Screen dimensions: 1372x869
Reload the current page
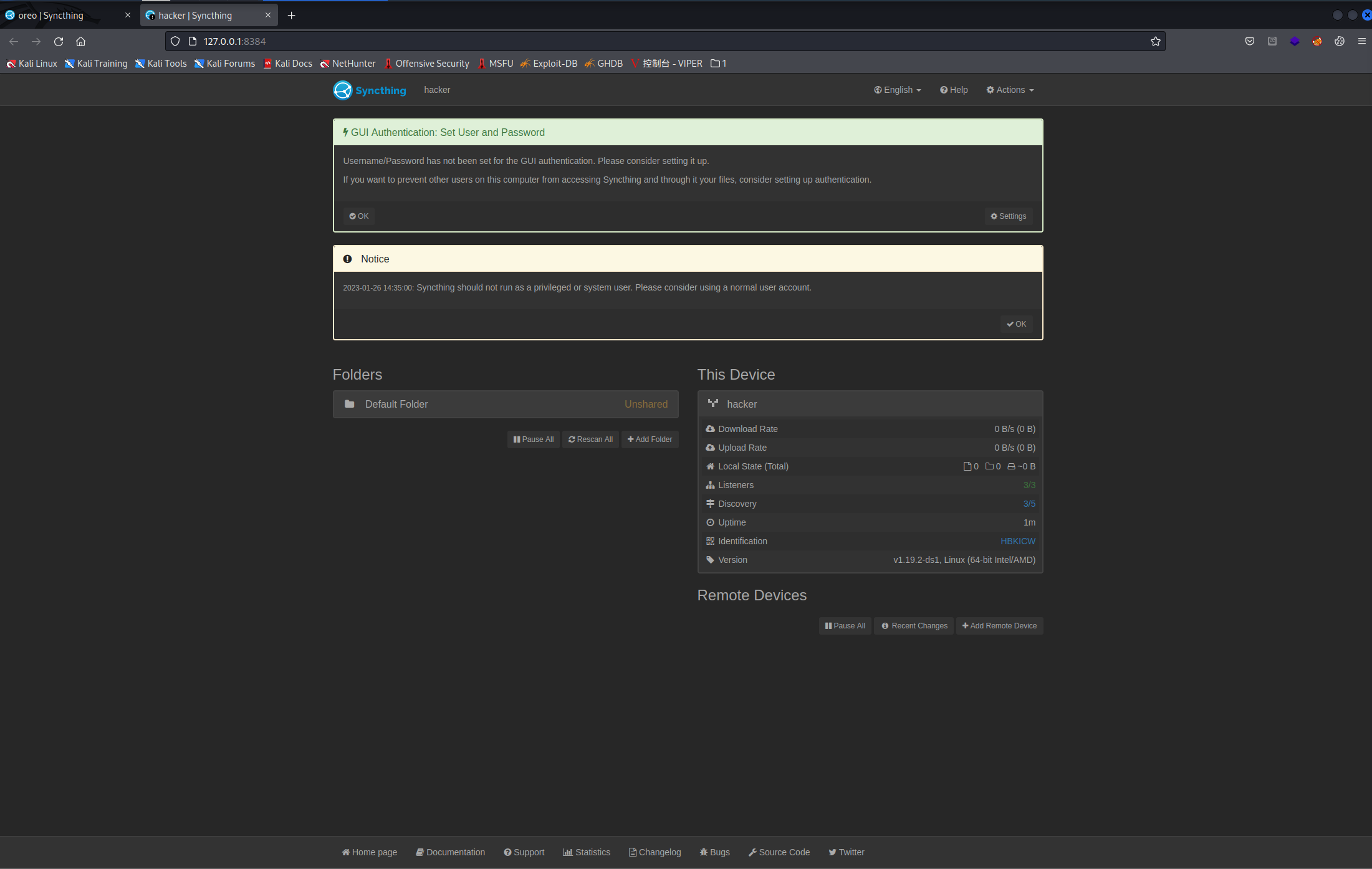(x=59, y=41)
